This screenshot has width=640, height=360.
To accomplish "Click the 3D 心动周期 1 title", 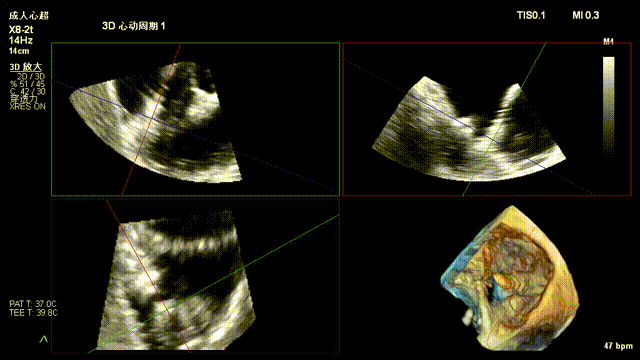I will coord(133,26).
